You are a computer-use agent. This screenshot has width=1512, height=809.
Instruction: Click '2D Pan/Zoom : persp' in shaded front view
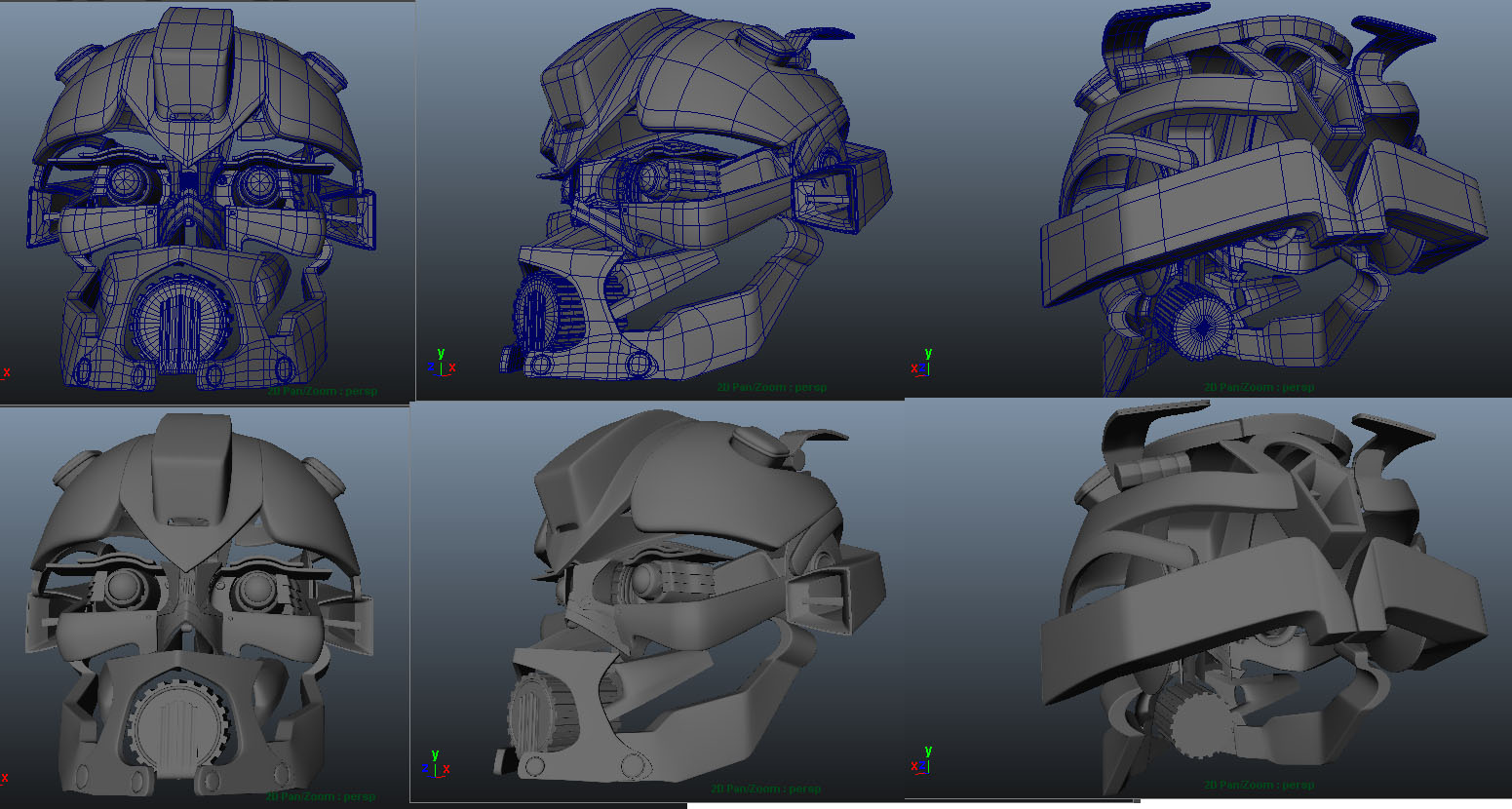pyautogui.click(x=321, y=796)
